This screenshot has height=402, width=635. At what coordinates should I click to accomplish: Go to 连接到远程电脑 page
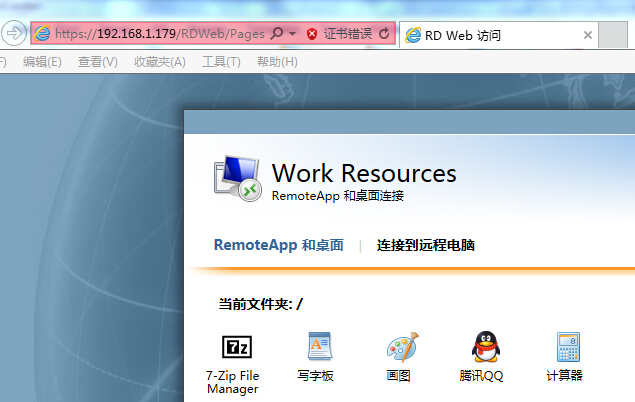click(x=426, y=245)
